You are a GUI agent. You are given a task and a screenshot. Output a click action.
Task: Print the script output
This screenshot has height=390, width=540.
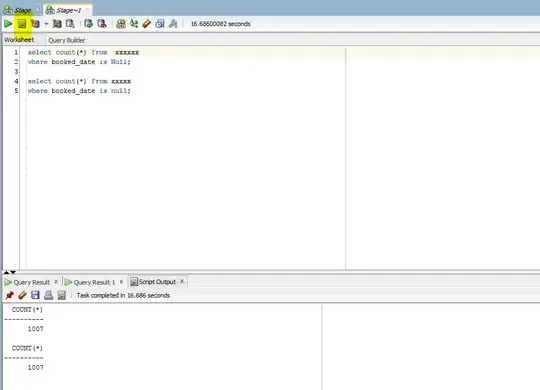pos(49,295)
